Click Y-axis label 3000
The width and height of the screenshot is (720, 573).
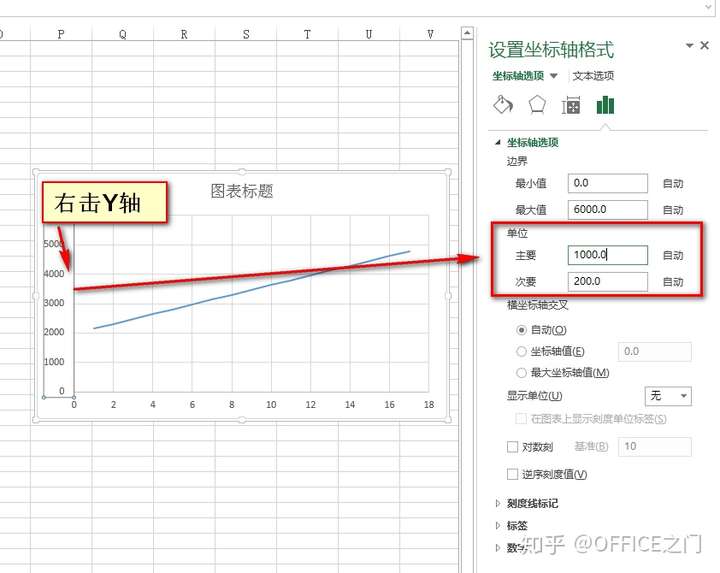click(x=54, y=303)
